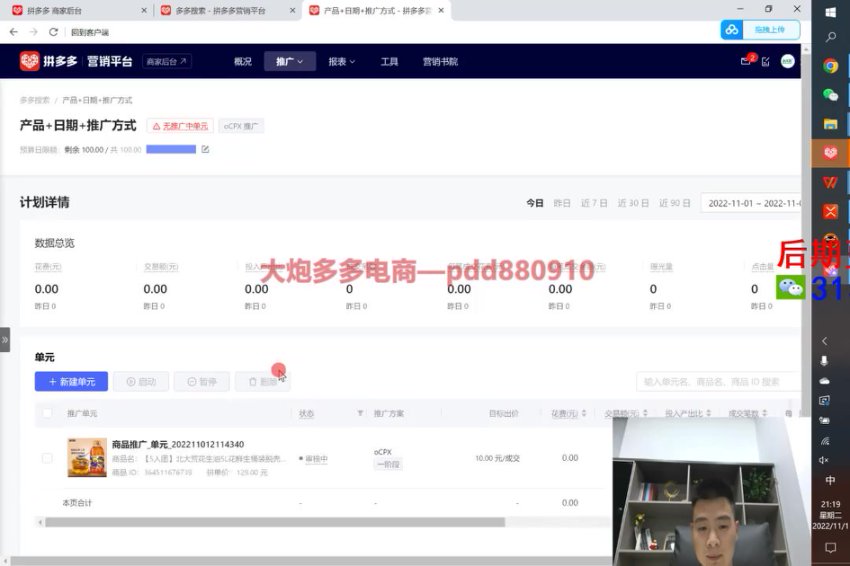The image size is (850, 566).
Task: Open the 工具 menu item
Action: pyautogui.click(x=389, y=61)
